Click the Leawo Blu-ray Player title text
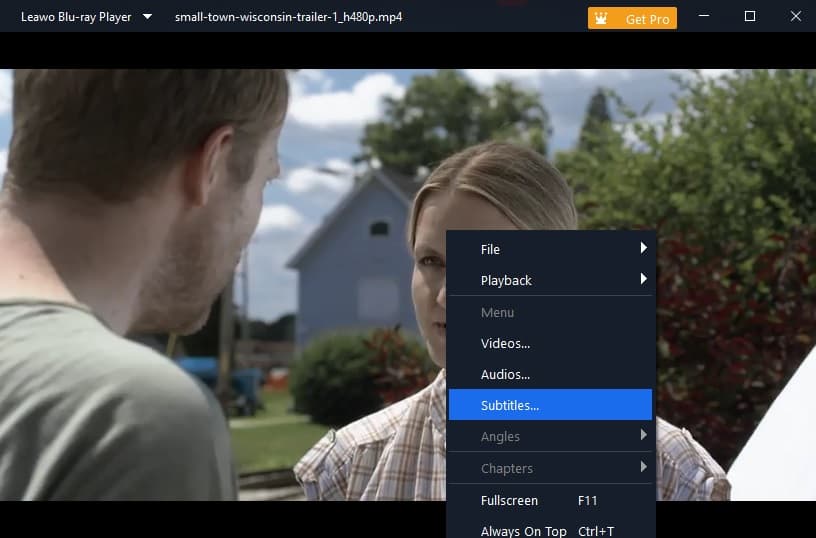The width and height of the screenshot is (816, 538). 76,17
